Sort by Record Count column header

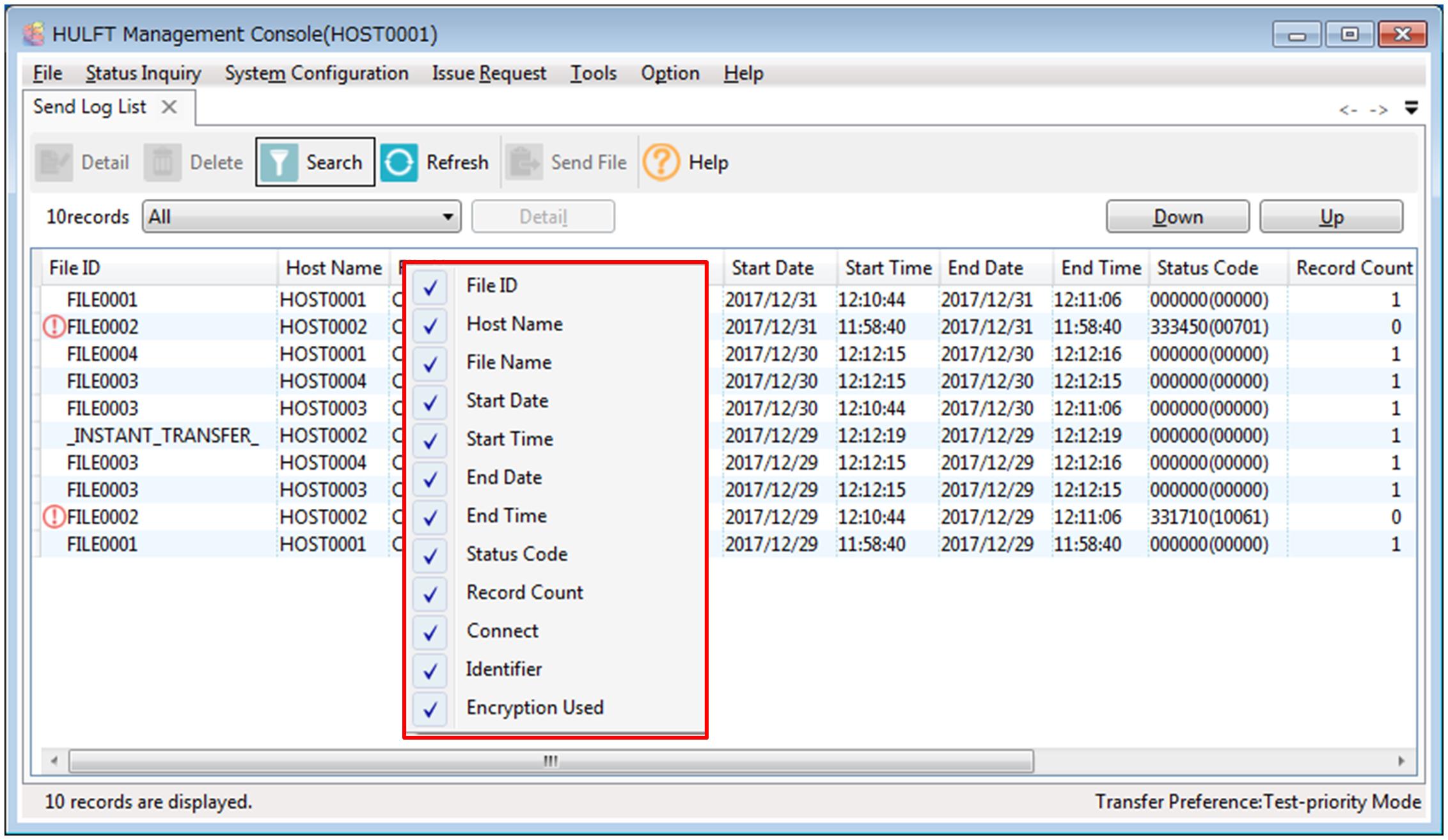pos(1351,268)
